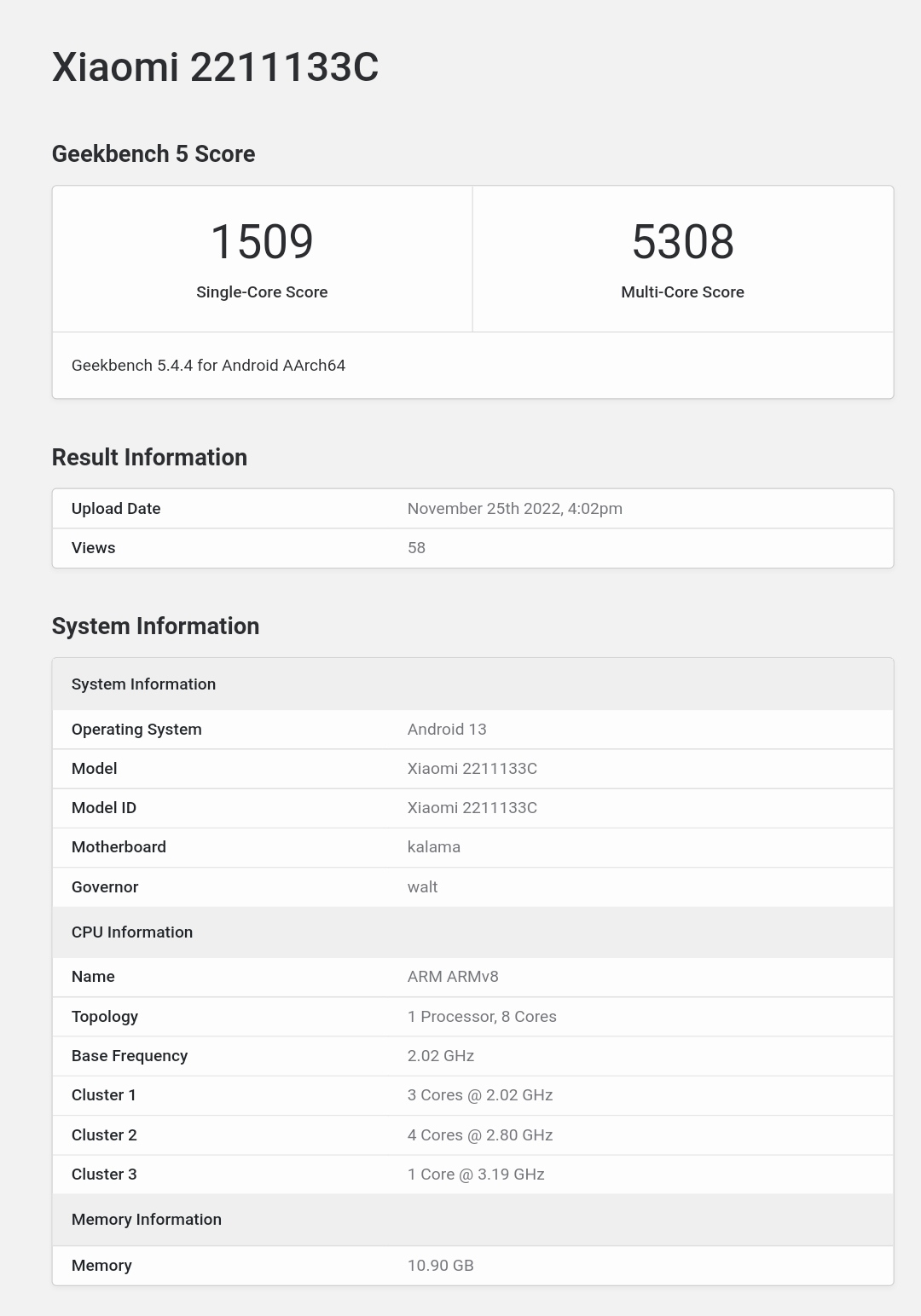Click the 'Topology' row label
This screenshot has width=921, height=1316.
pyautogui.click(x=105, y=1017)
